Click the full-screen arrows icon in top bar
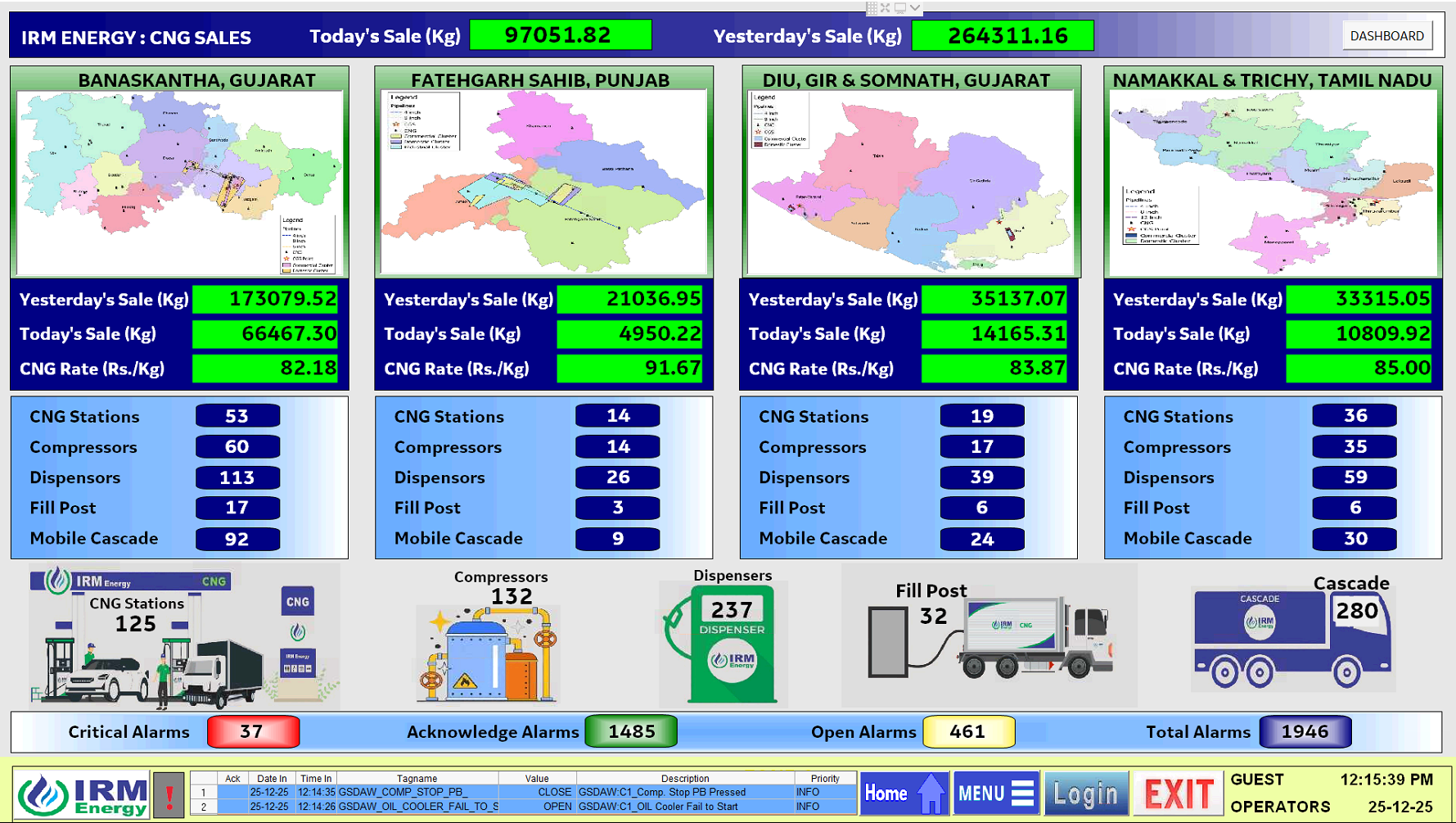Screen dimensions: 1456x823 click(885, 7)
